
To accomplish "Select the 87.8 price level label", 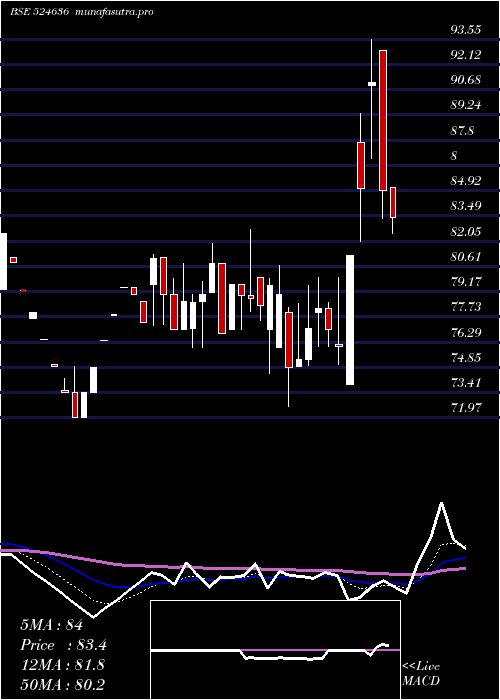I will 462,131.
